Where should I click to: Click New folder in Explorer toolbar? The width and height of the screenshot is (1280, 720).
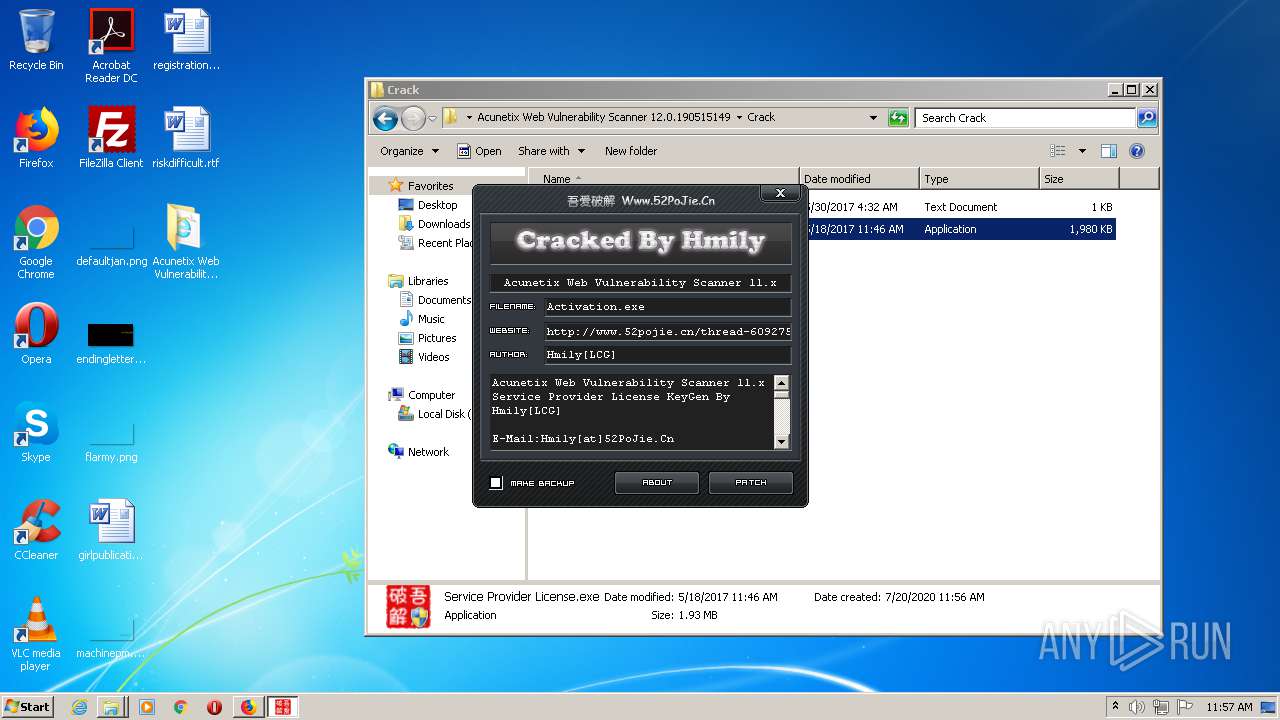pos(631,151)
